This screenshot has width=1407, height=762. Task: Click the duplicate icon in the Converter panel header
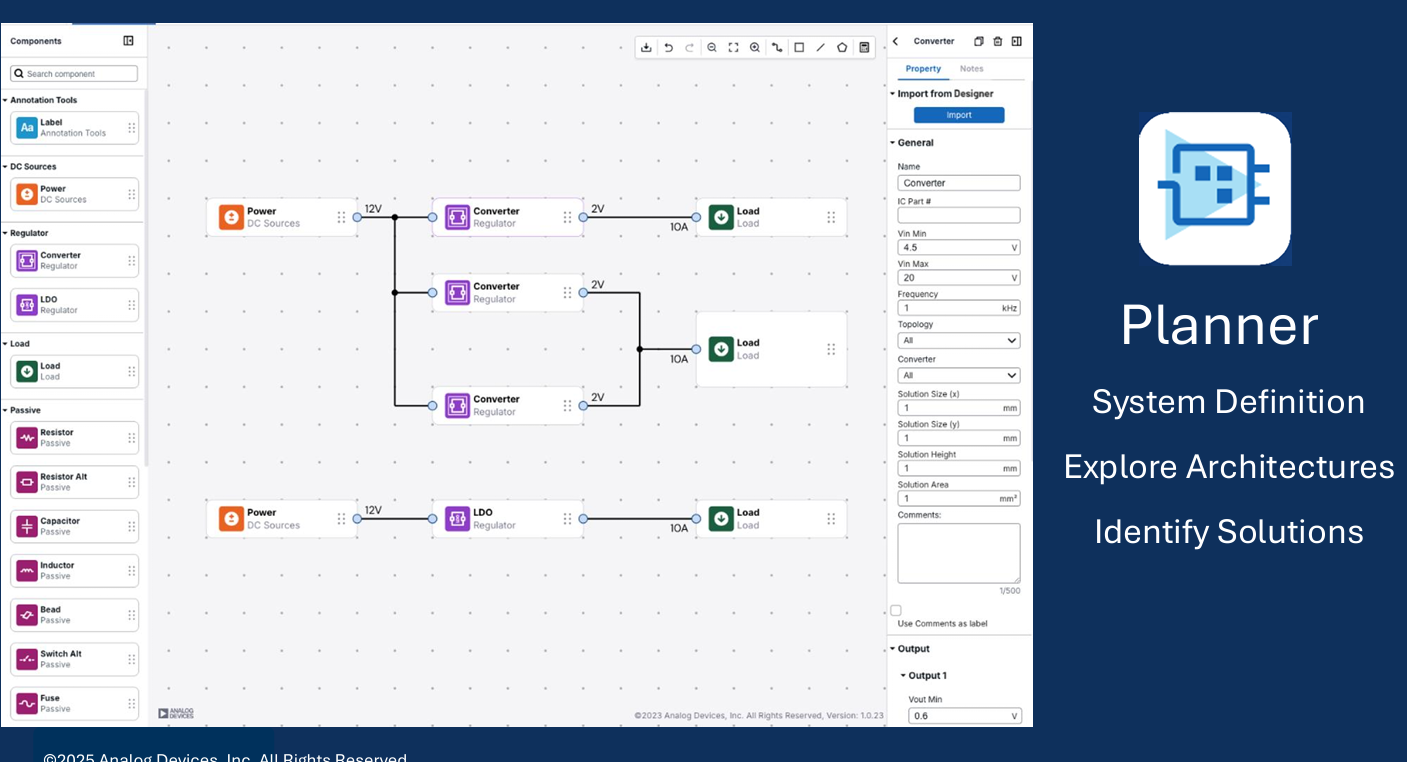click(979, 41)
